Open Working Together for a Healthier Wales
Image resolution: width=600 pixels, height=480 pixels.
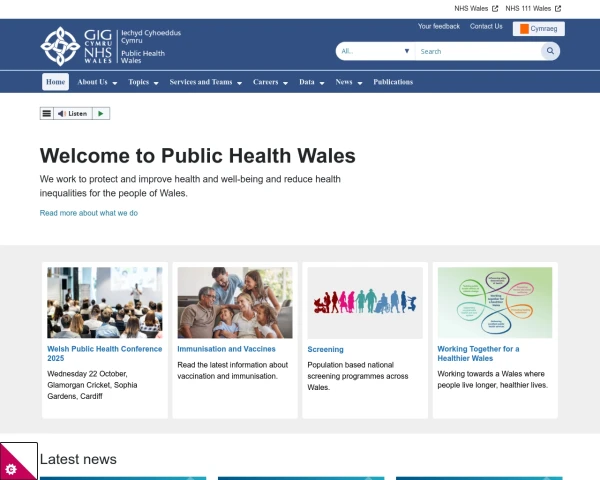478,353
